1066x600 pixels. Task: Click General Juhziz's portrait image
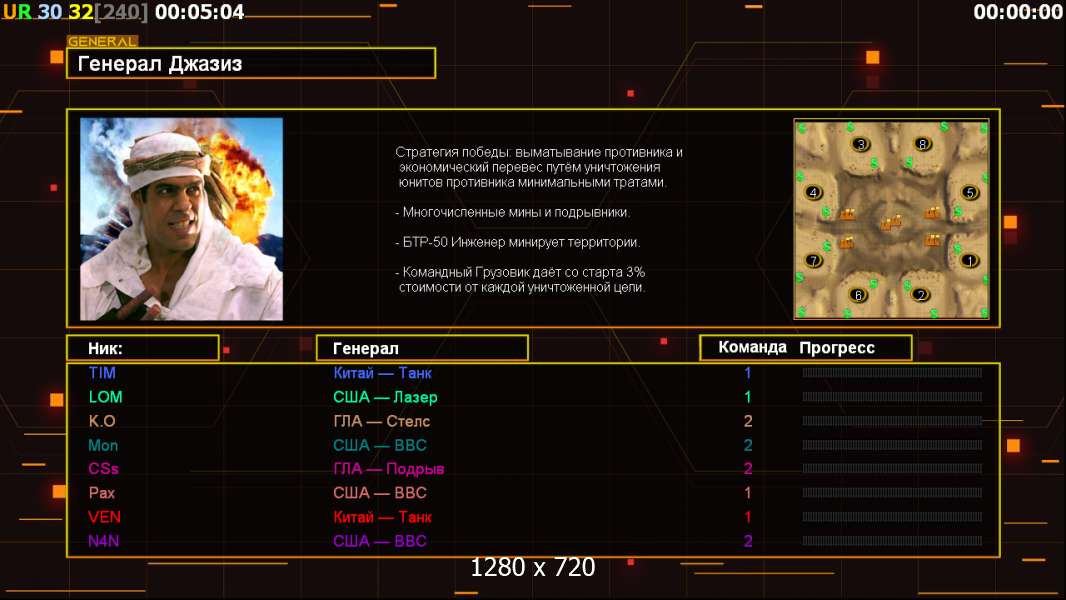tap(182, 219)
